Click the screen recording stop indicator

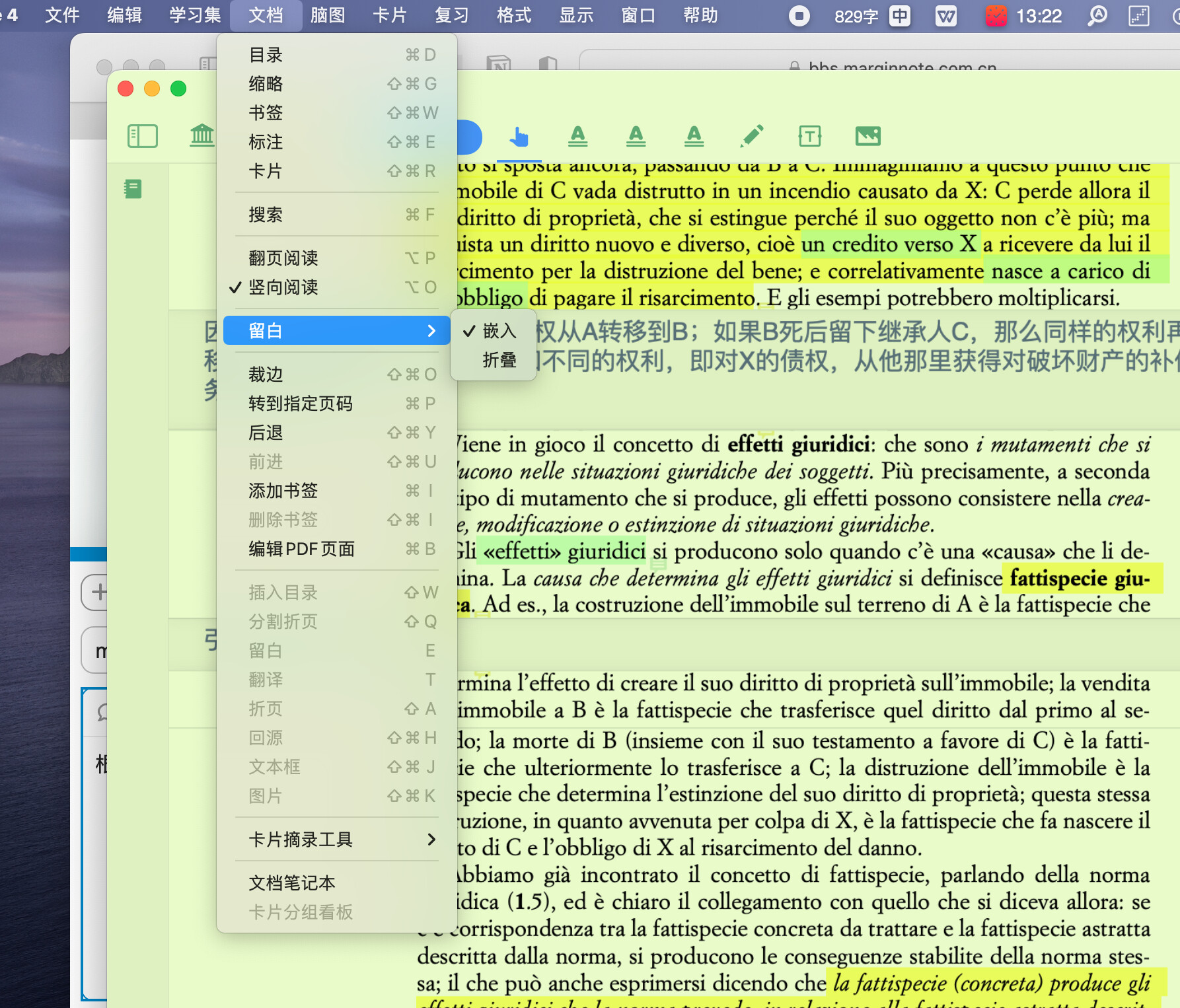(x=799, y=16)
